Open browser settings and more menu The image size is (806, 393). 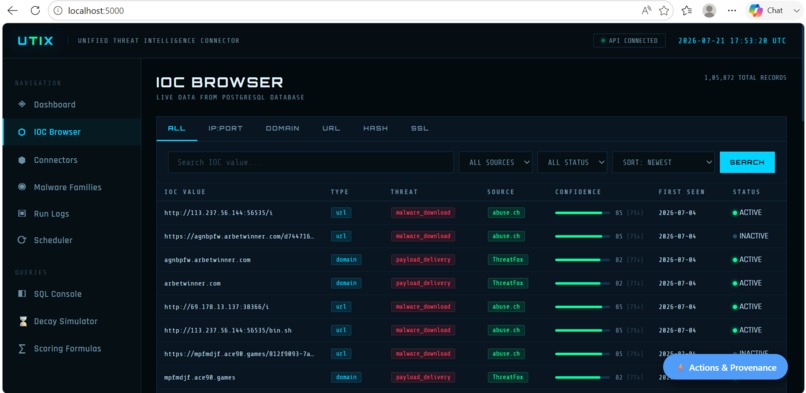[732, 10]
